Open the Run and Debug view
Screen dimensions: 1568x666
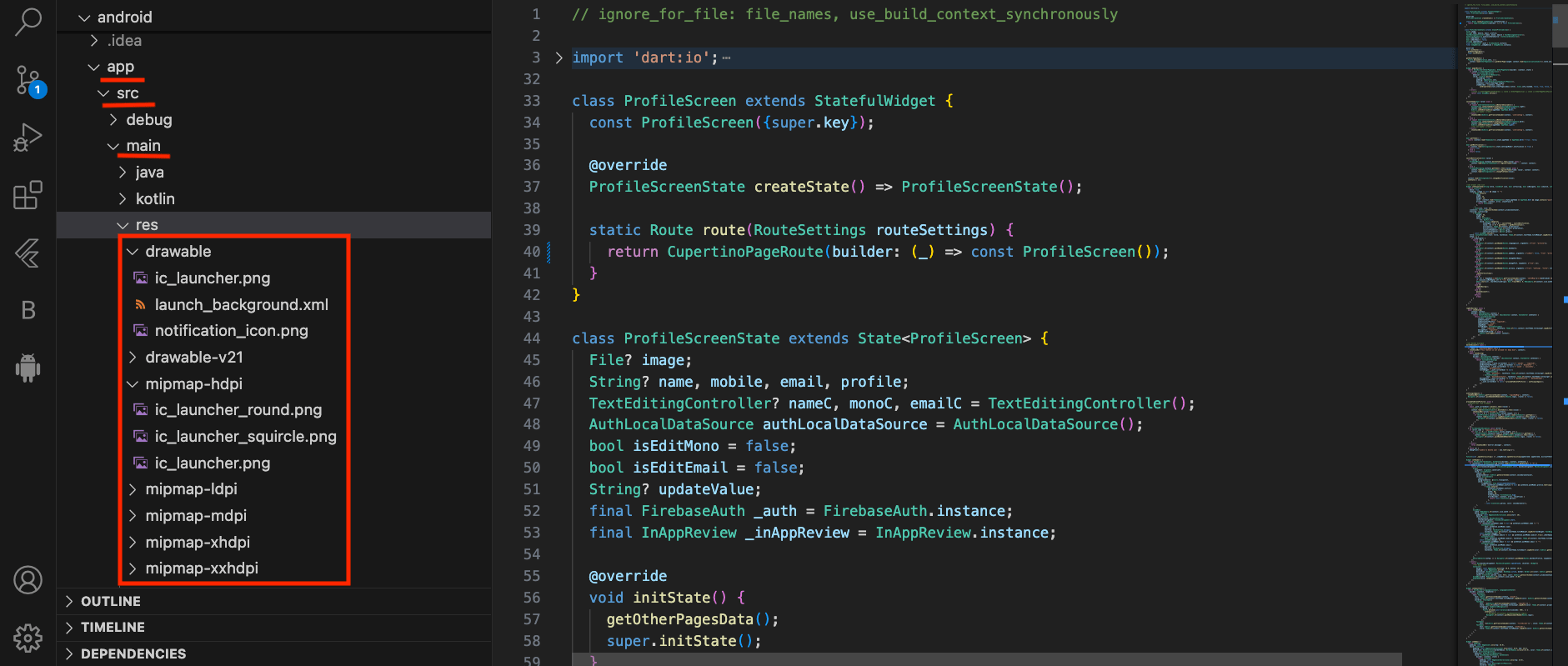click(x=28, y=138)
